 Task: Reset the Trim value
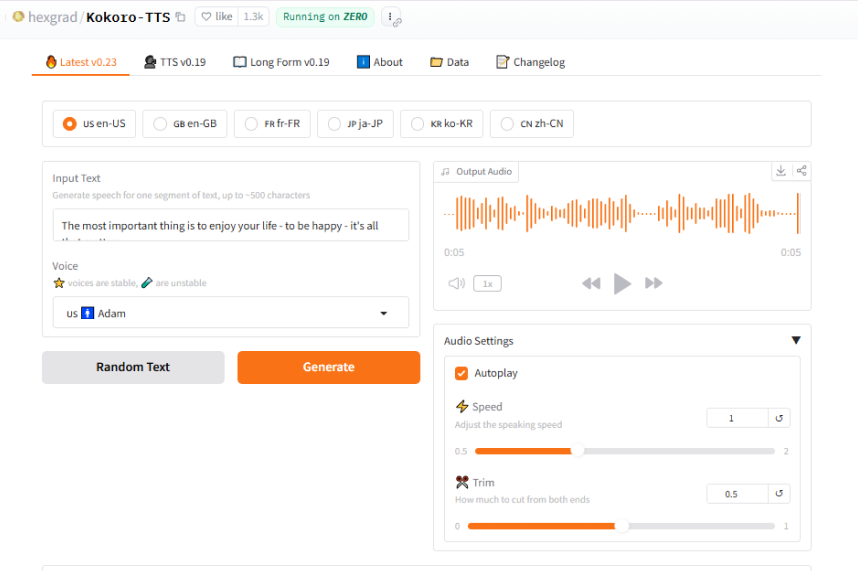(779, 493)
